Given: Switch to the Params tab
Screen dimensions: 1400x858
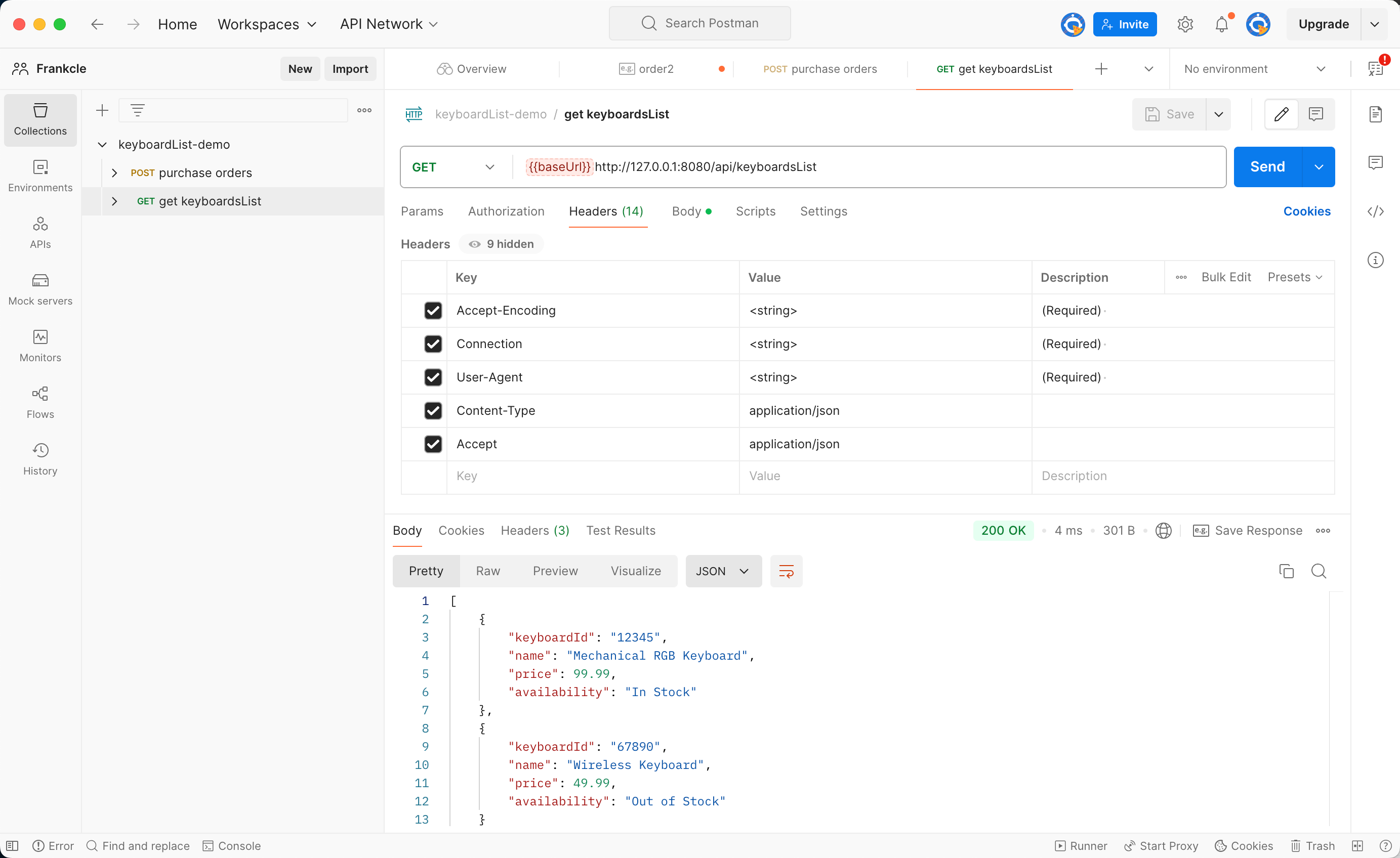Looking at the screenshot, I should coord(422,211).
